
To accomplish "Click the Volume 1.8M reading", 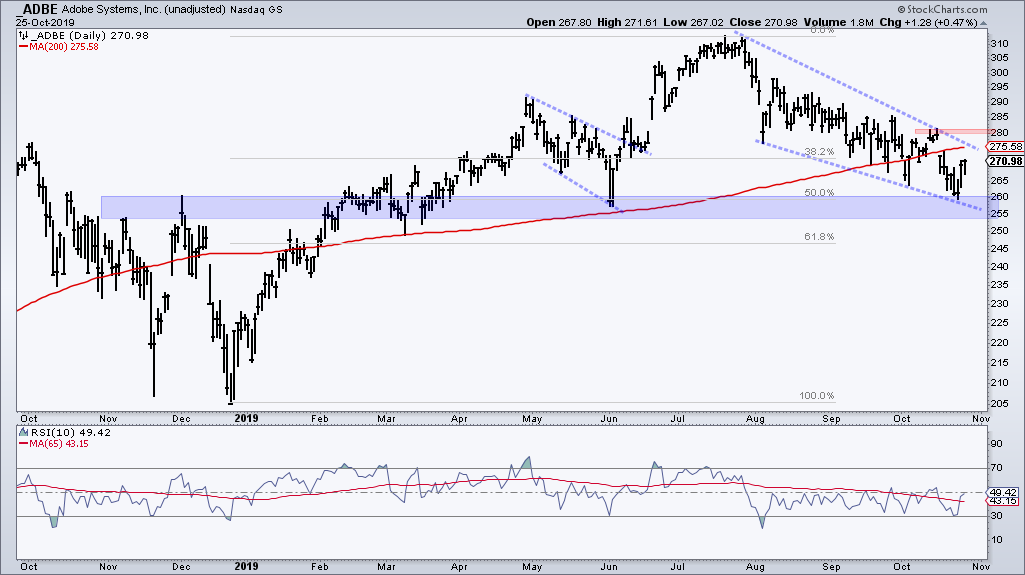I will pyautogui.click(x=839, y=22).
